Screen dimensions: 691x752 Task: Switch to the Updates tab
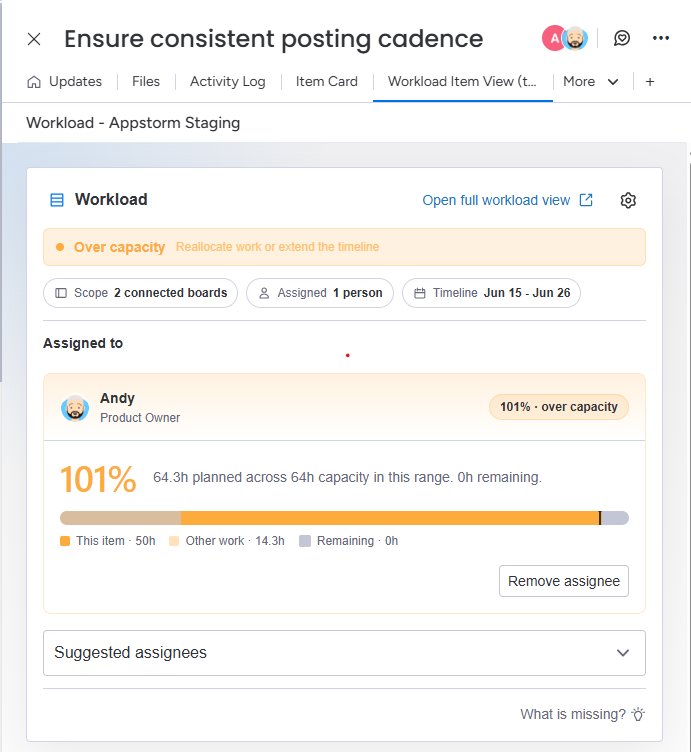[x=75, y=82]
